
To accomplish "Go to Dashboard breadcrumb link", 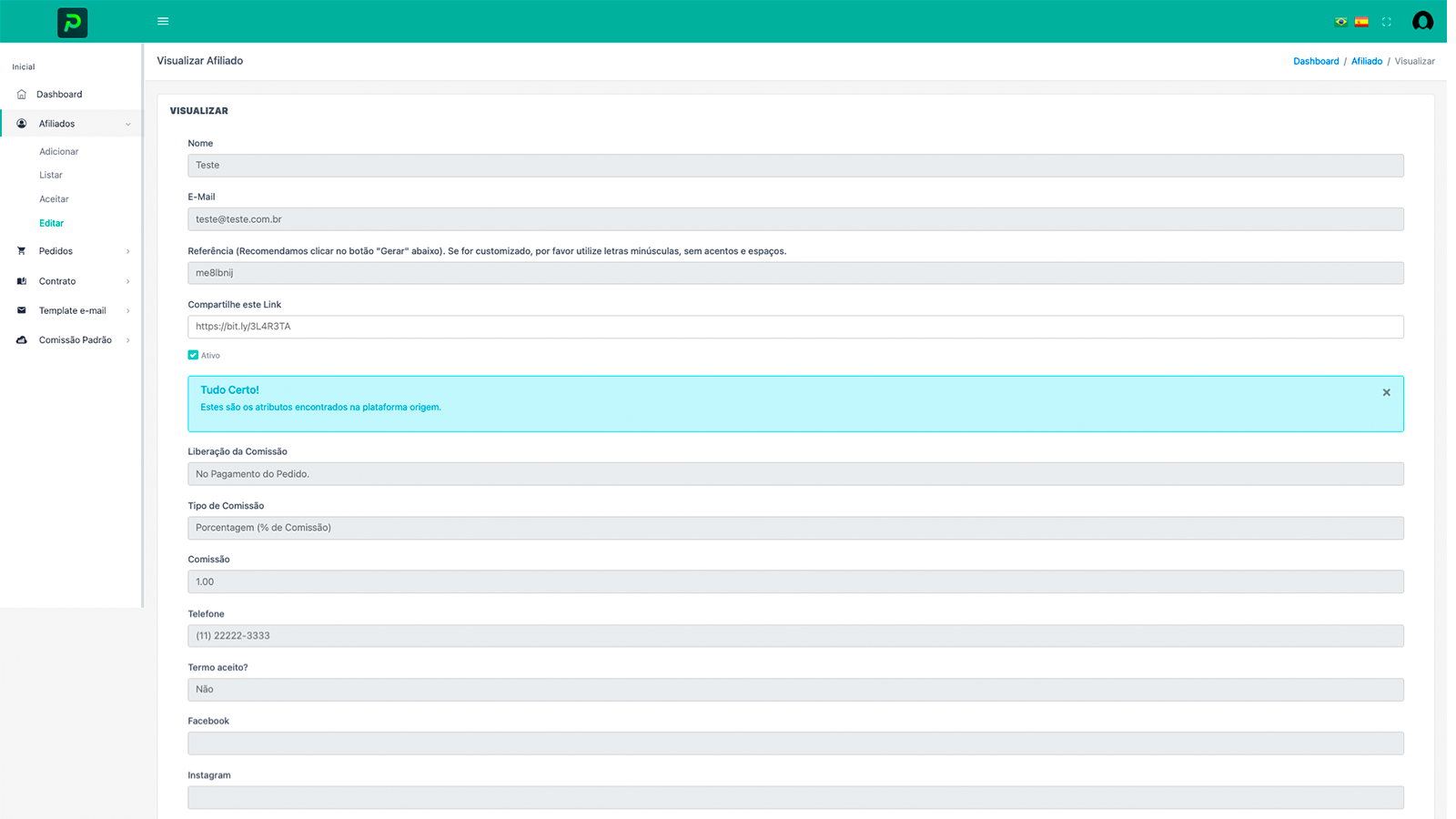I will click(x=1316, y=61).
